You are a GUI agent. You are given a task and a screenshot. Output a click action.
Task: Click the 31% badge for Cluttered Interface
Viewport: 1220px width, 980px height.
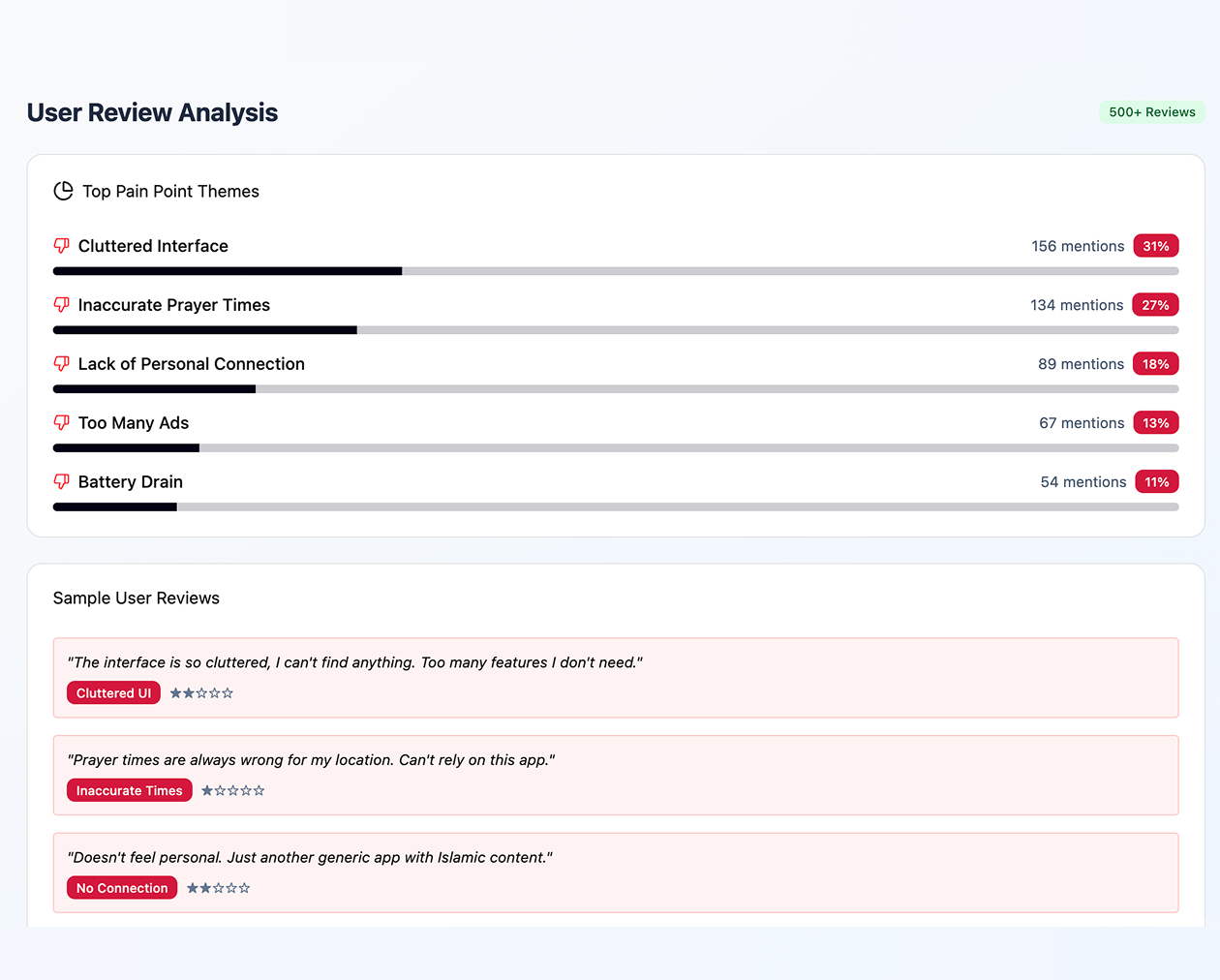tap(1156, 246)
